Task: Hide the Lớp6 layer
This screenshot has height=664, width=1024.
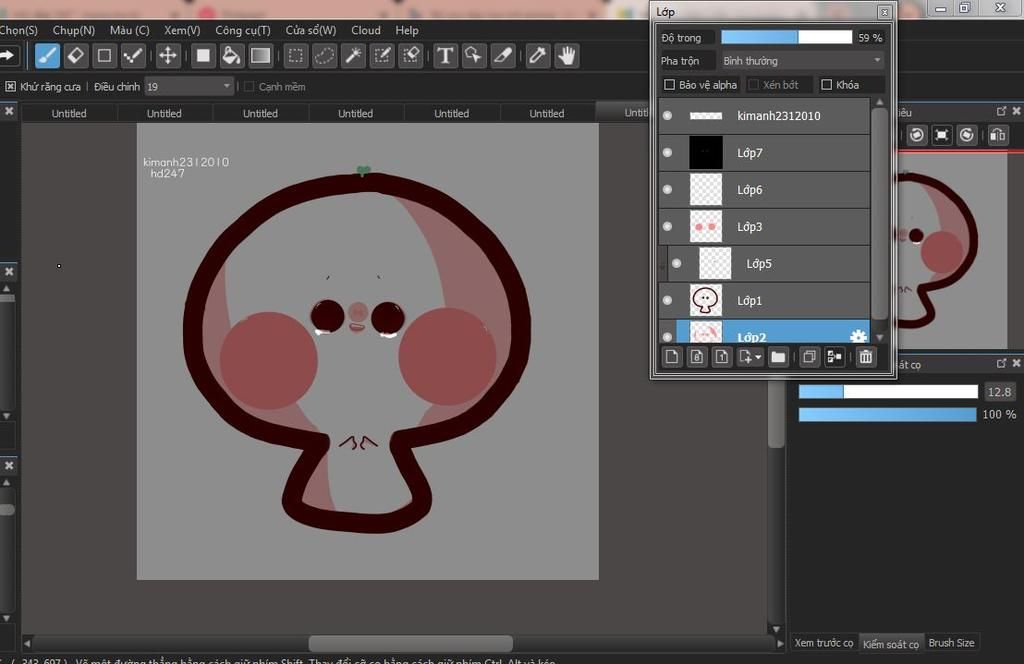Action: (667, 189)
